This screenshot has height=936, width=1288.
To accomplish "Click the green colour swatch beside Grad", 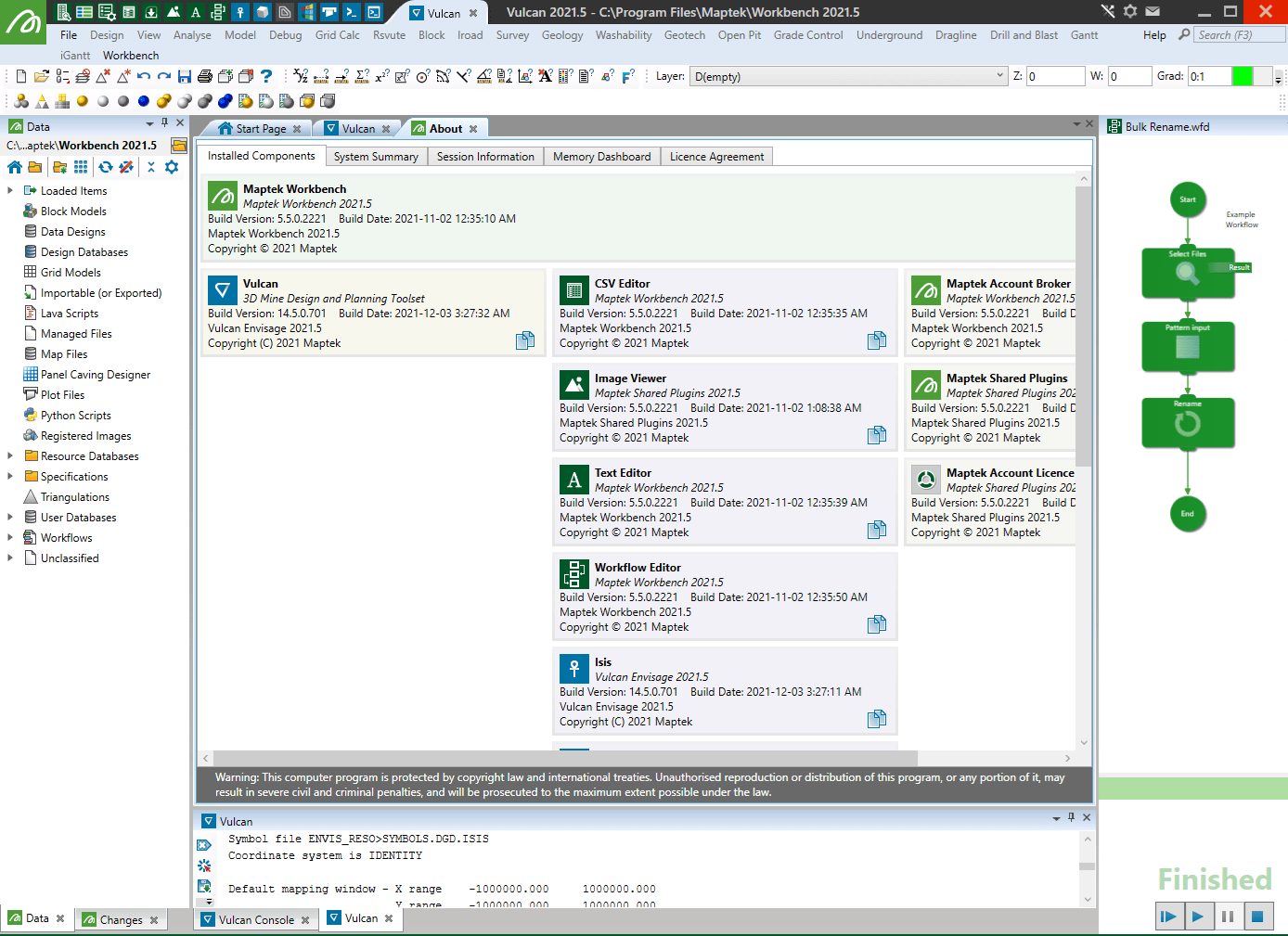I will pos(1242,76).
